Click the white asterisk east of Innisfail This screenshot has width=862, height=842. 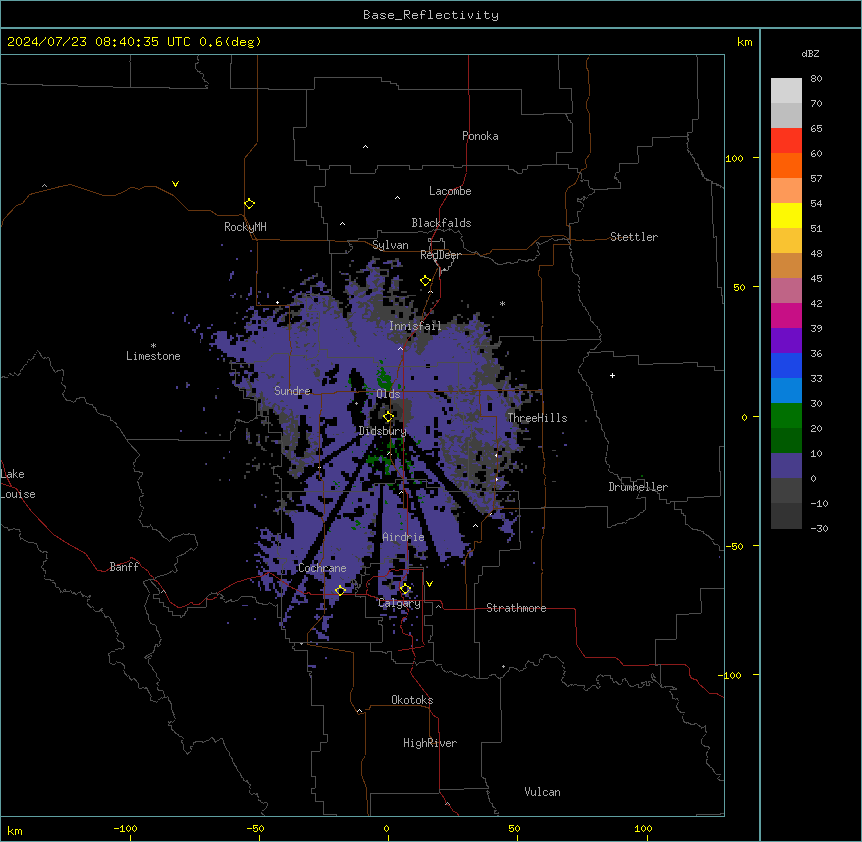click(502, 303)
